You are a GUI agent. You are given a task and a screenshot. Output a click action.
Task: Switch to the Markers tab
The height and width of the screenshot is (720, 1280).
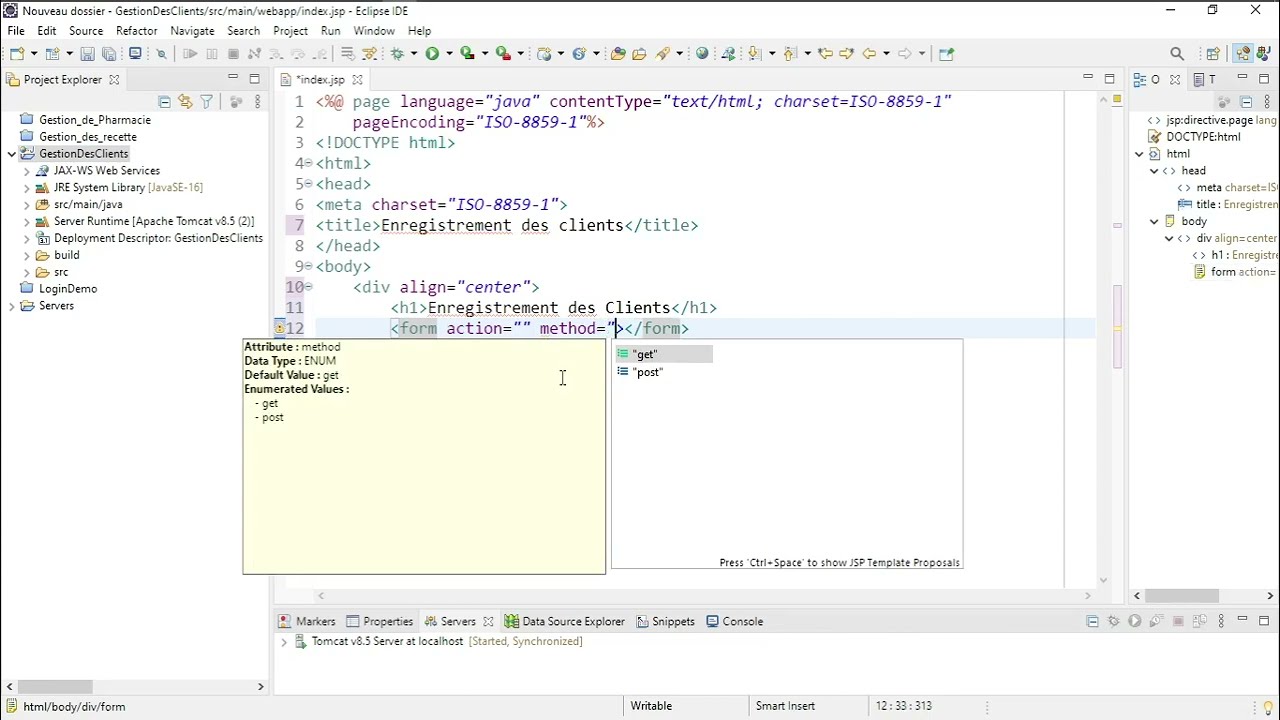[307, 621]
